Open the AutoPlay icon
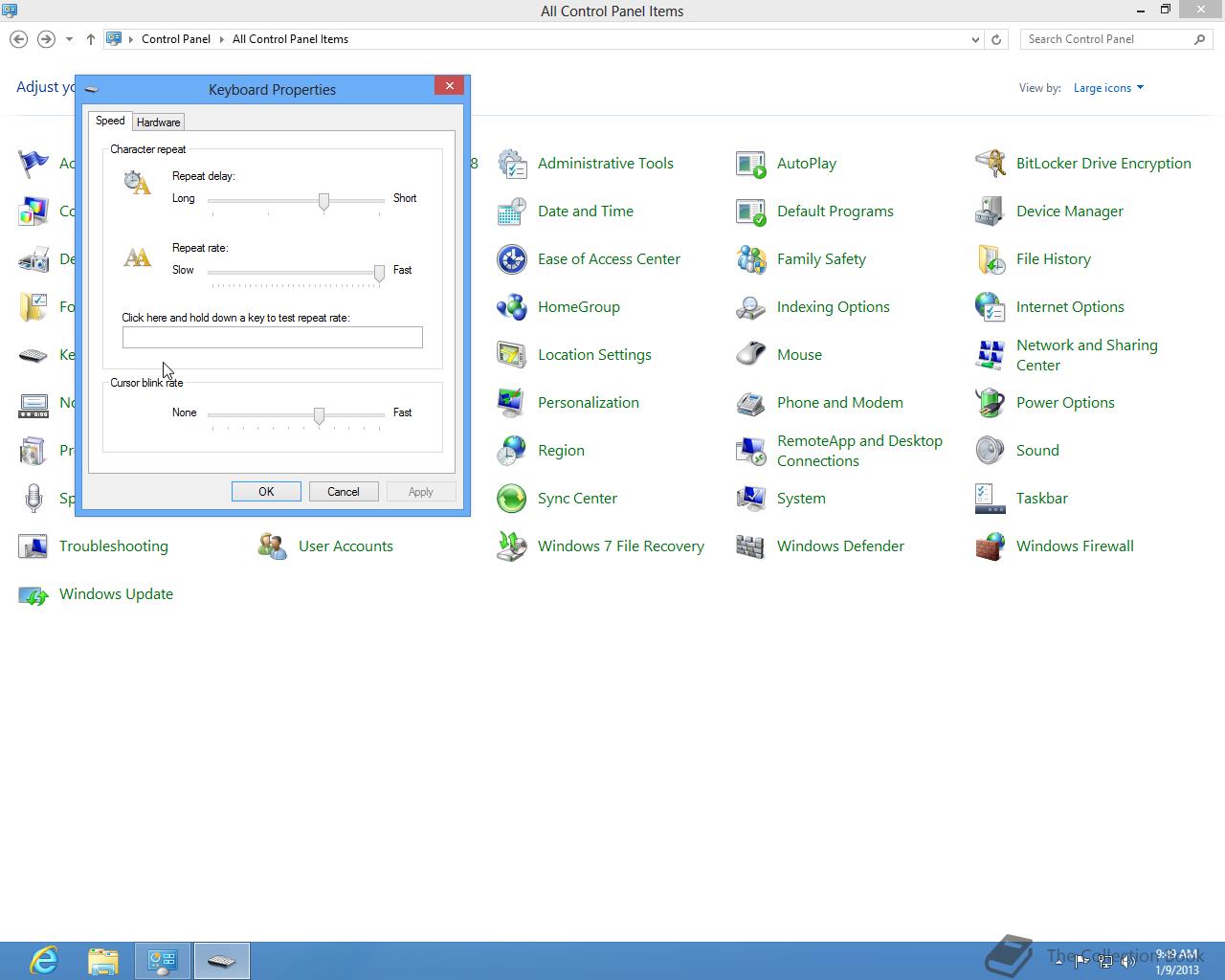1225x980 pixels. pyautogui.click(x=751, y=164)
